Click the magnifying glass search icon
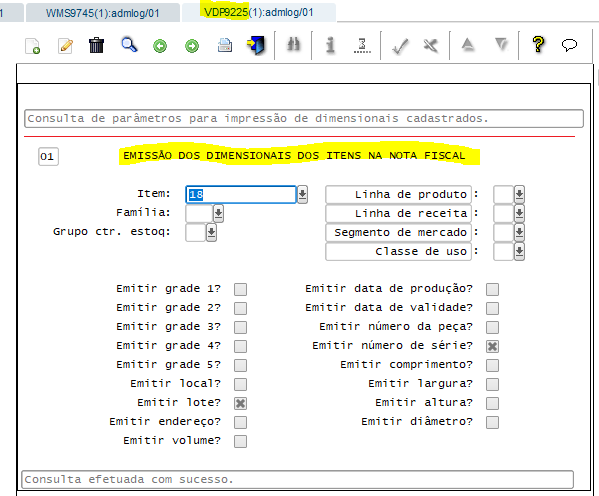The image size is (599, 496). (x=129, y=45)
